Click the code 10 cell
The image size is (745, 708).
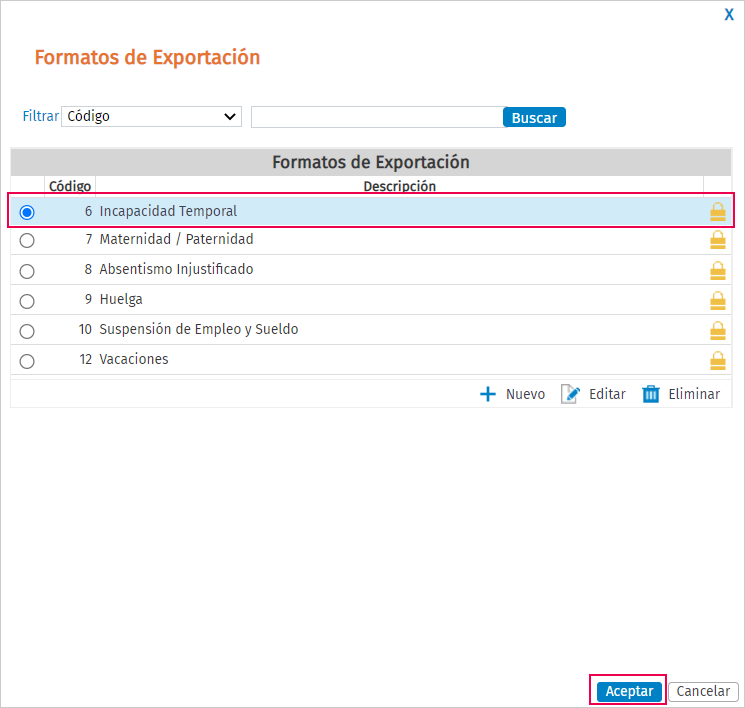click(x=85, y=329)
